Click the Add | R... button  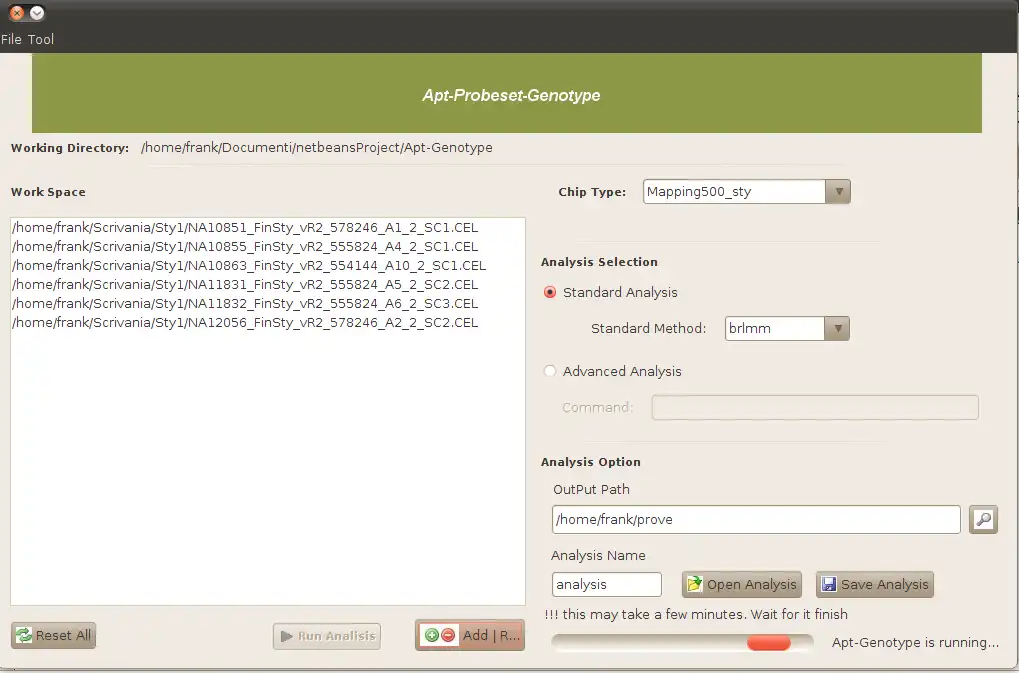[x=470, y=635]
